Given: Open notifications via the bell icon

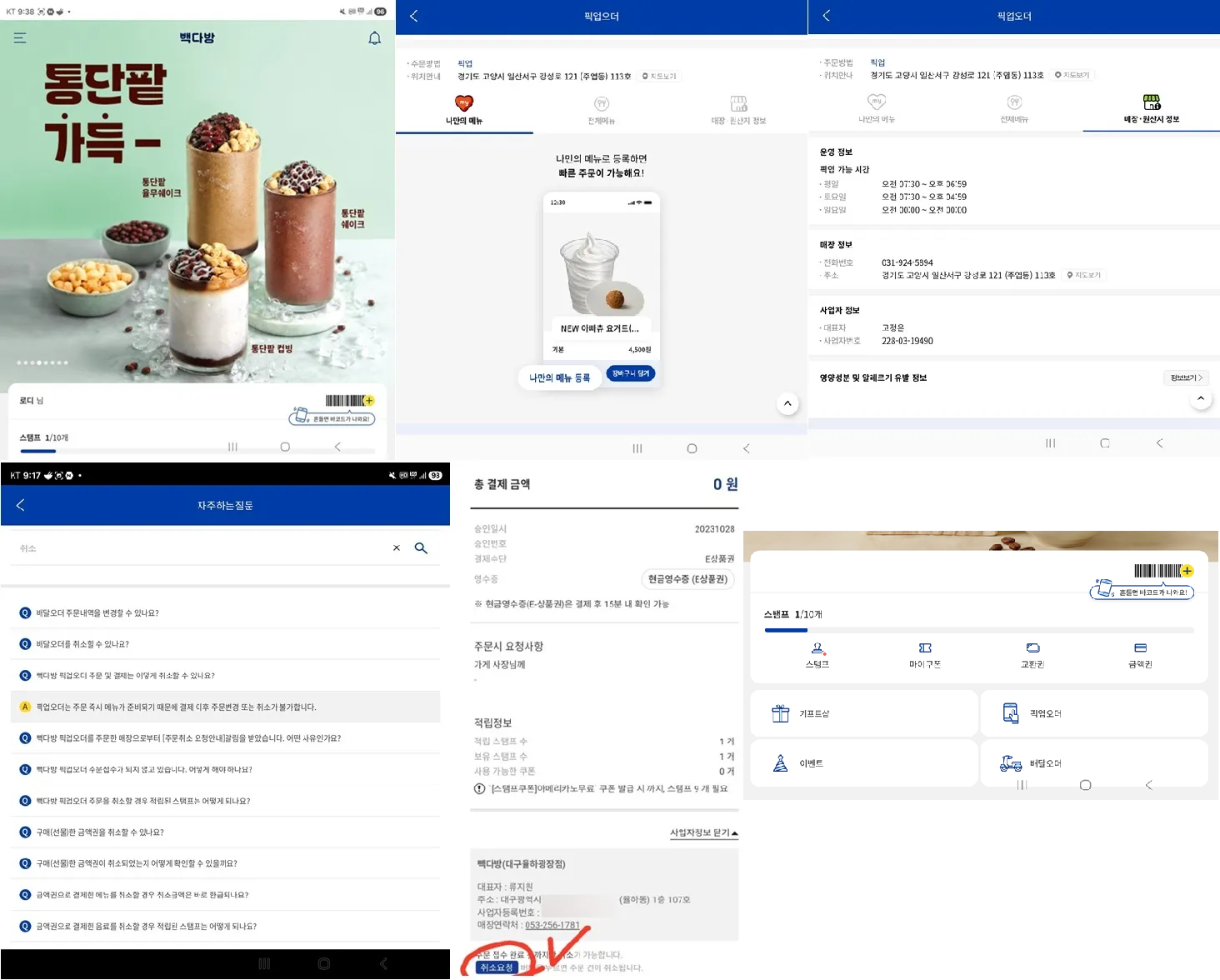Looking at the screenshot, I should tap(375, 38).
